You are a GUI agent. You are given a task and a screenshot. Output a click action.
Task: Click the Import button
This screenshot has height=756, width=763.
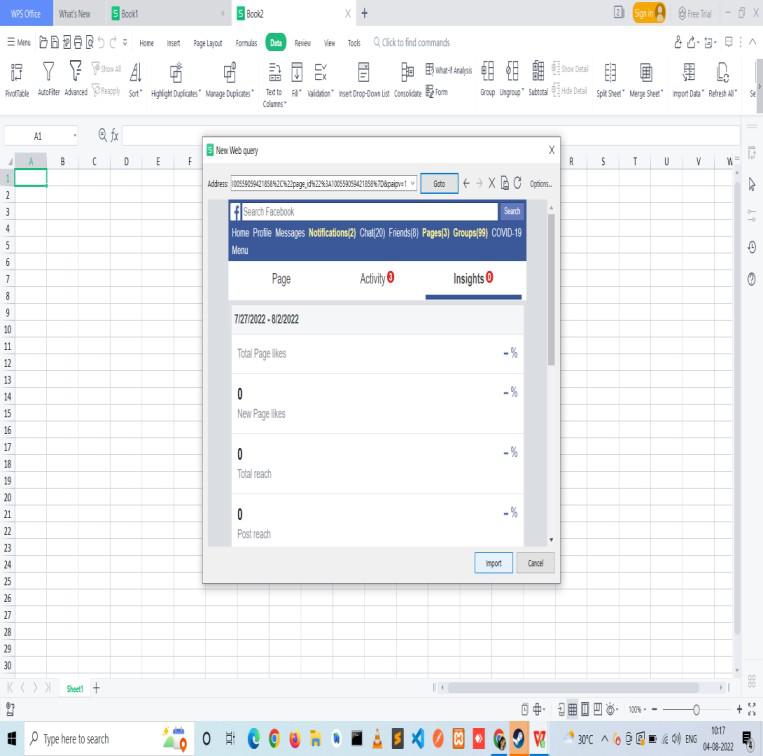(x=493, y=563)
